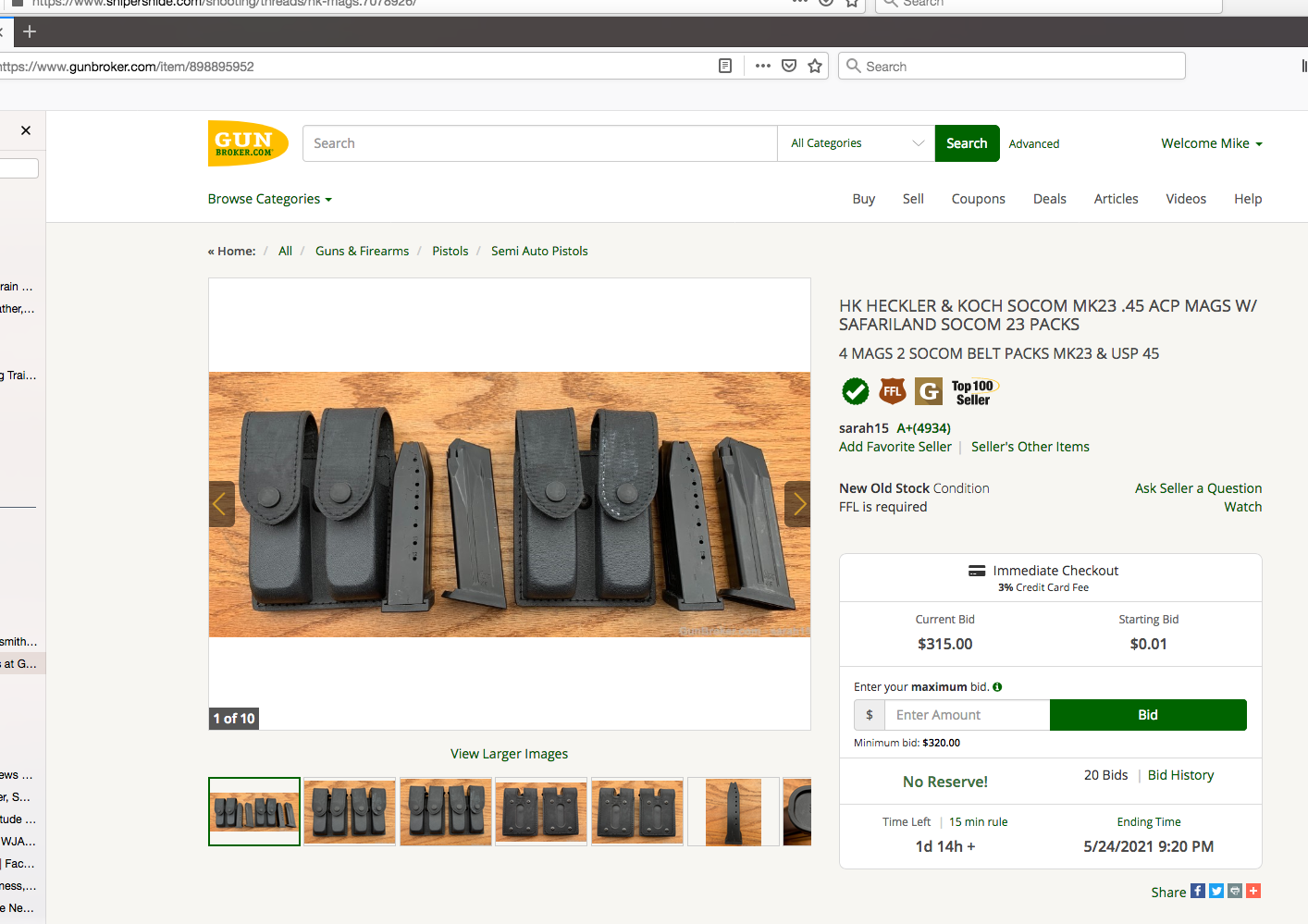Open Bid History link
Image resolution: width=1308 pixels, height=924 pixels.
click(1181, 775)
